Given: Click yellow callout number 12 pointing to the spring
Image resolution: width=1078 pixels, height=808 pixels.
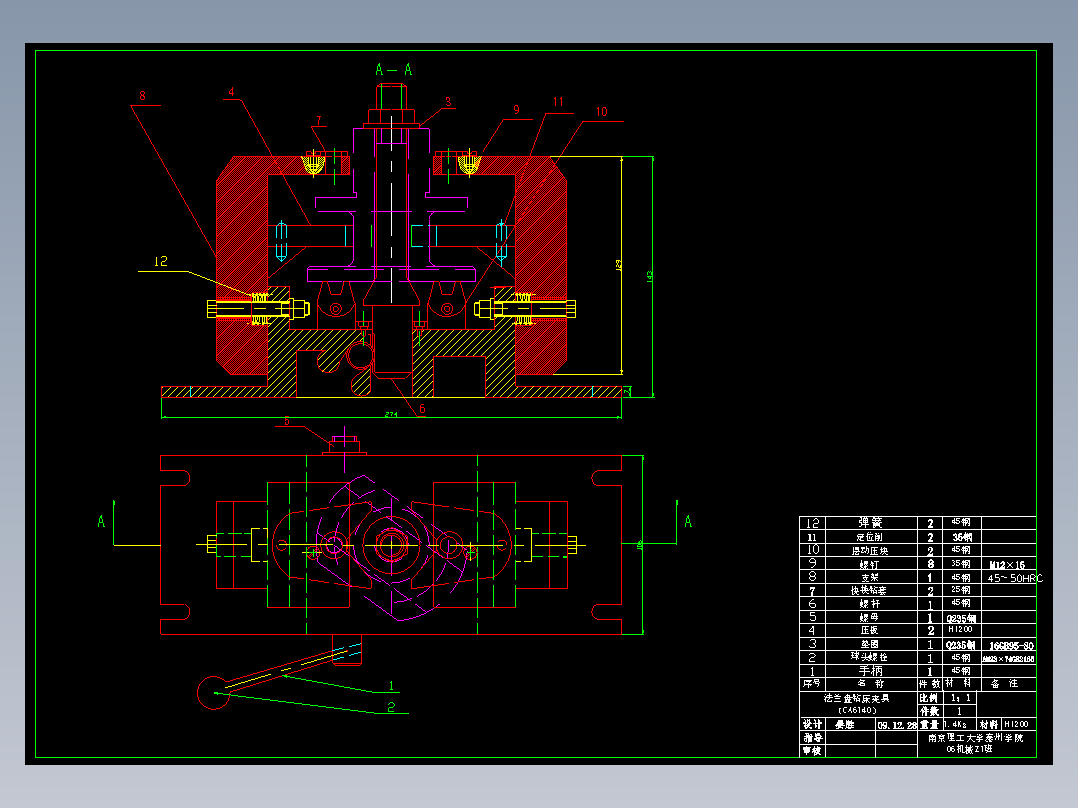Looking at the screenshot, I should click(160, 261).
